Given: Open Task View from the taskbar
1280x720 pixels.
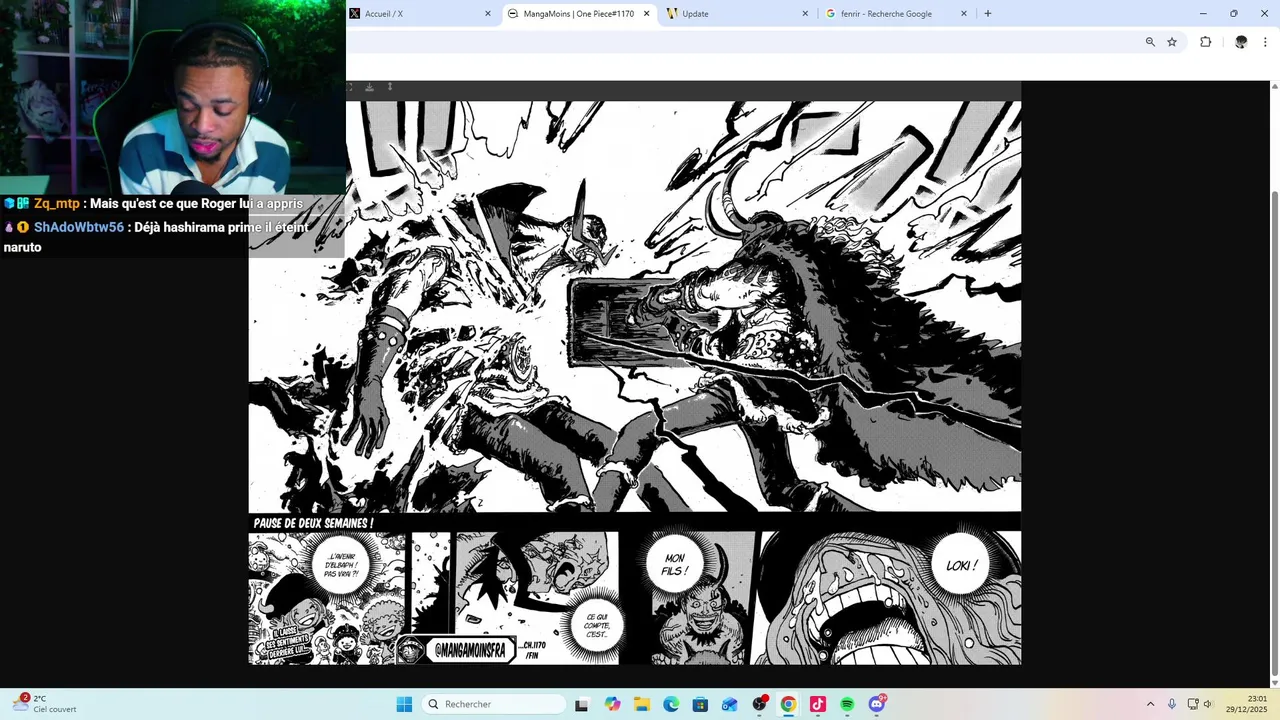Looking at the screenshot, I should coord(582,704).
